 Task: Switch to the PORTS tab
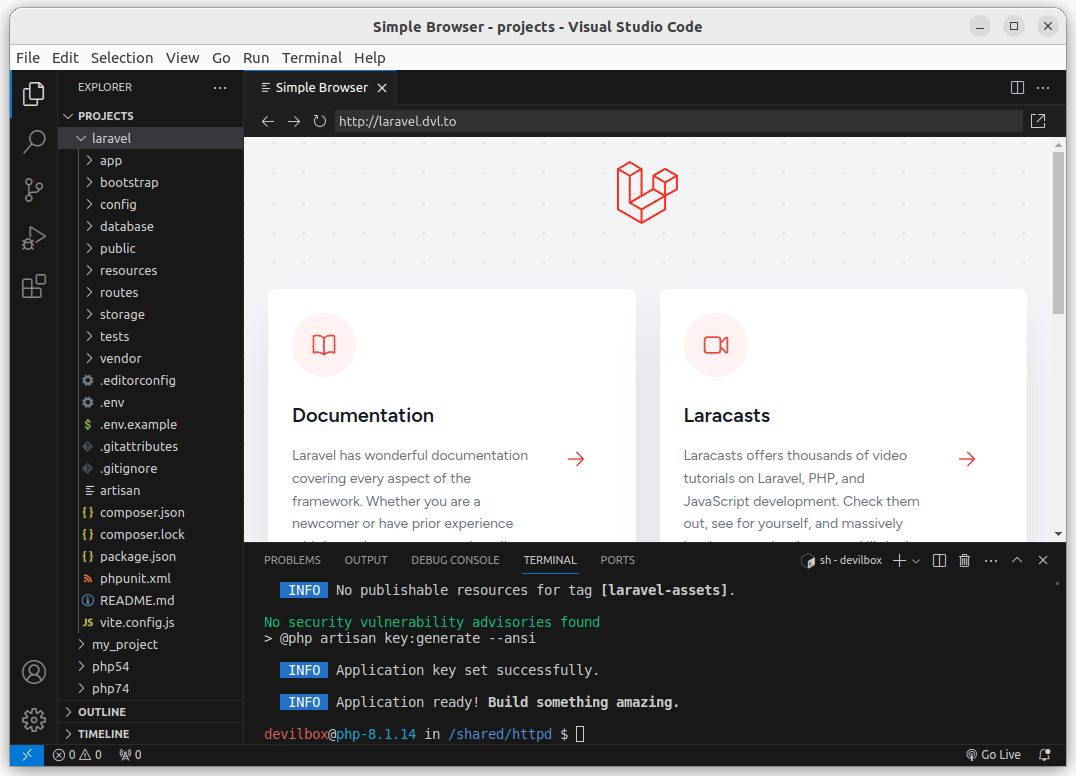(618, 561)
